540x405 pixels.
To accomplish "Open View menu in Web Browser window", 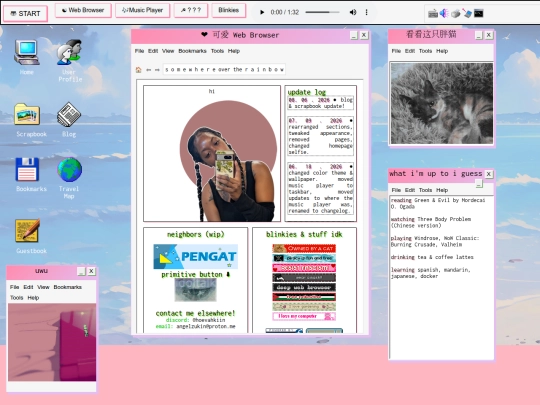I will (168, 51).
